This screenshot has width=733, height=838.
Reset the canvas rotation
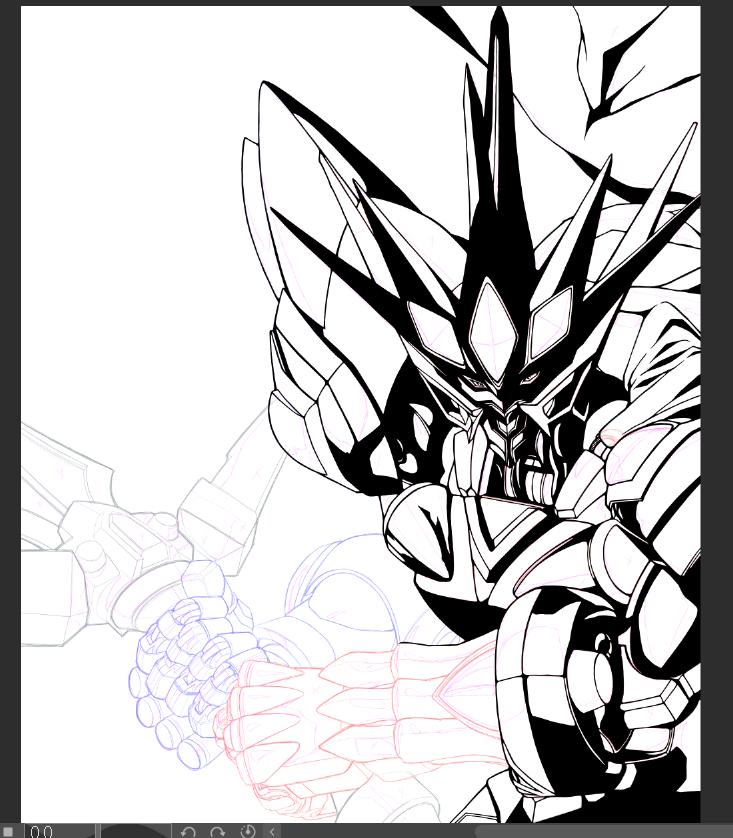[x=248, y=831]
